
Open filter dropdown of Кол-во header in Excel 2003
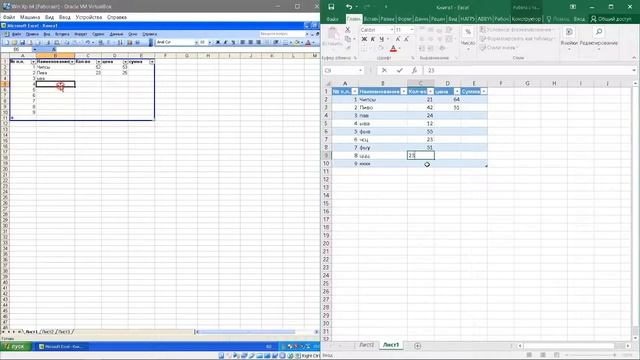(x=98, y=62)
